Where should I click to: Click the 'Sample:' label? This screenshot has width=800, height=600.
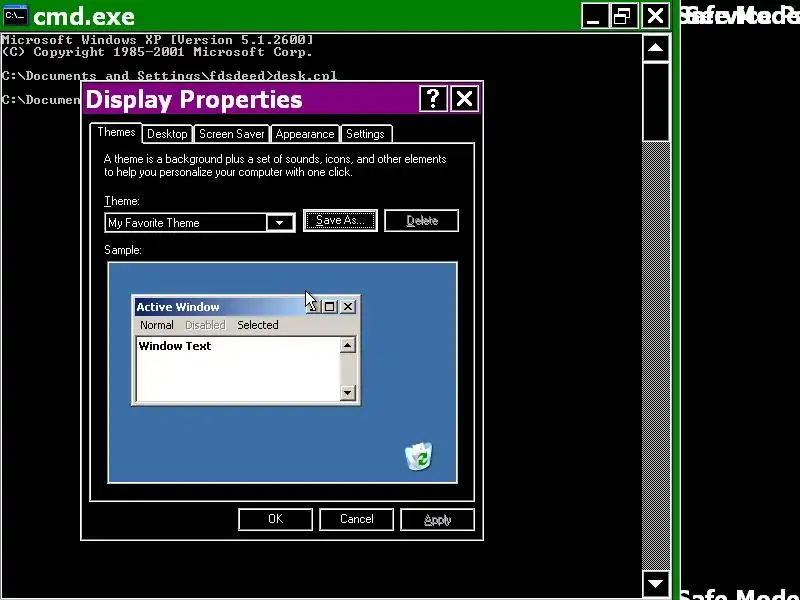pos(122,250)
